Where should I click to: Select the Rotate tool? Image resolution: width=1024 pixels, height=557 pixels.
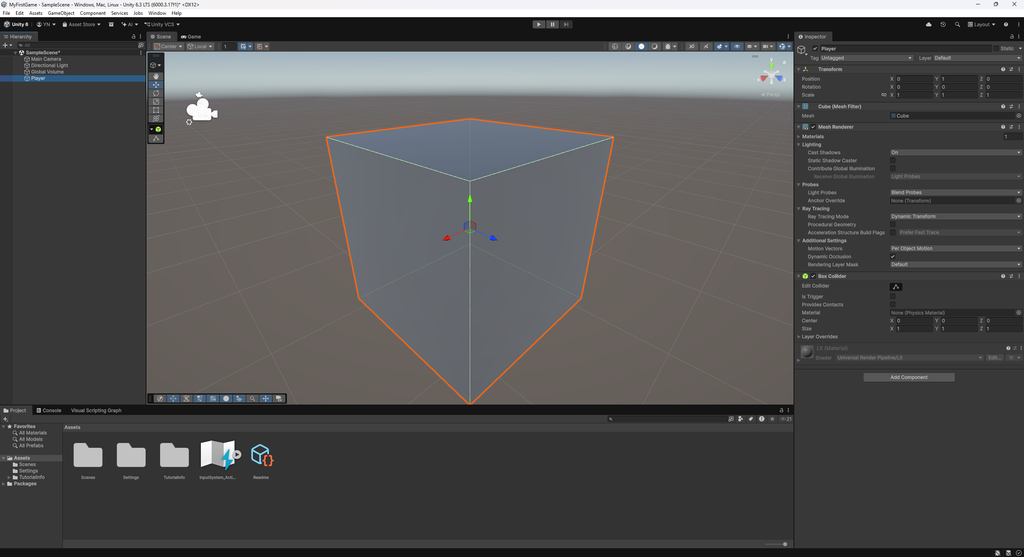[x=156, y=93]
